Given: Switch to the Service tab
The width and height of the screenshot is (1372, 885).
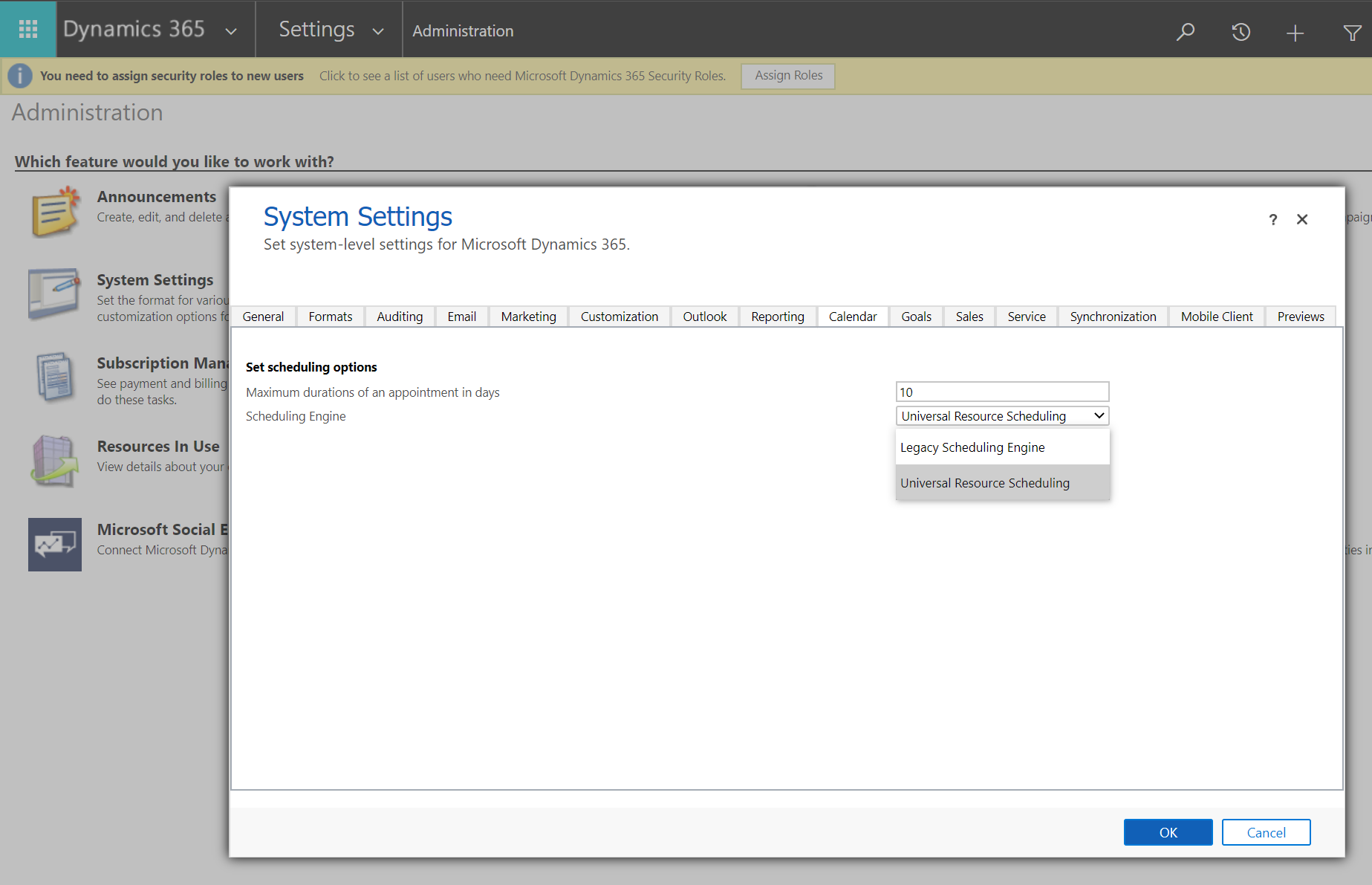Looking at the screenshot, I should coord(1027,317).
